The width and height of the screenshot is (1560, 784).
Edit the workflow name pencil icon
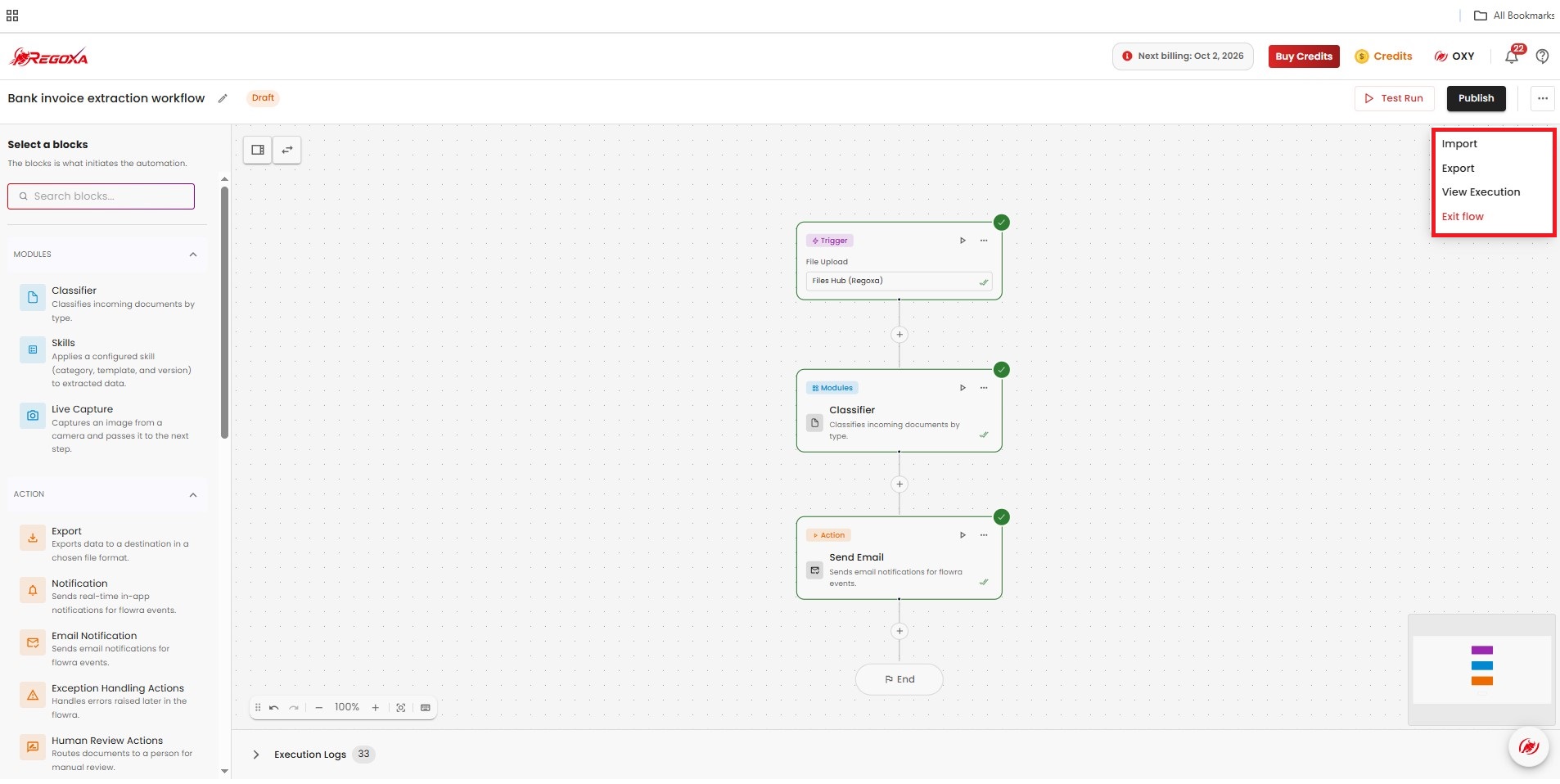[x=223, y=98]
